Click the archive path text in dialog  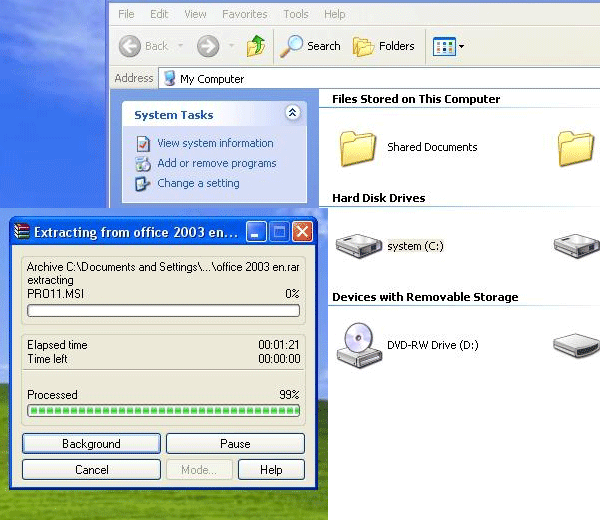coord(163,267)
